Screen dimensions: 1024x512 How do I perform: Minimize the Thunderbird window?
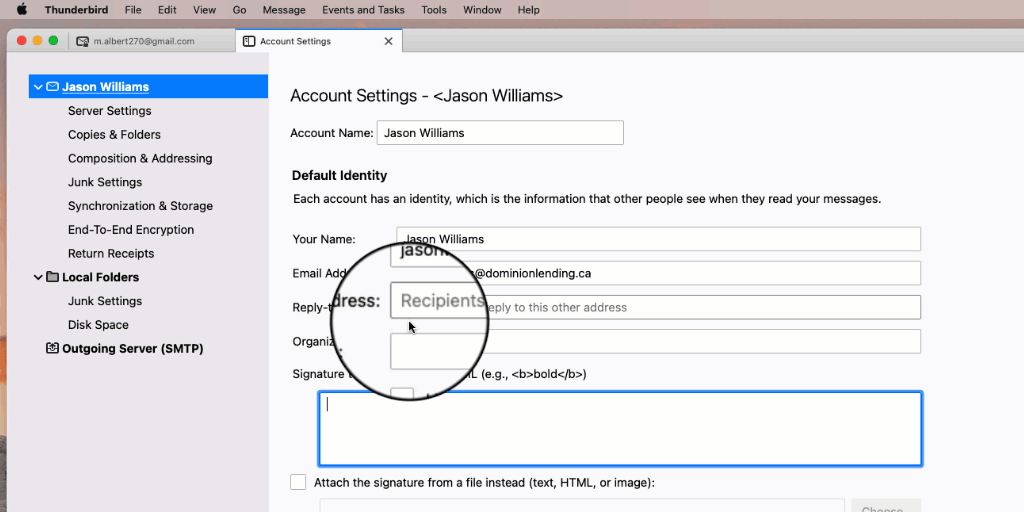pyautogui.click(x=37, y=40)
